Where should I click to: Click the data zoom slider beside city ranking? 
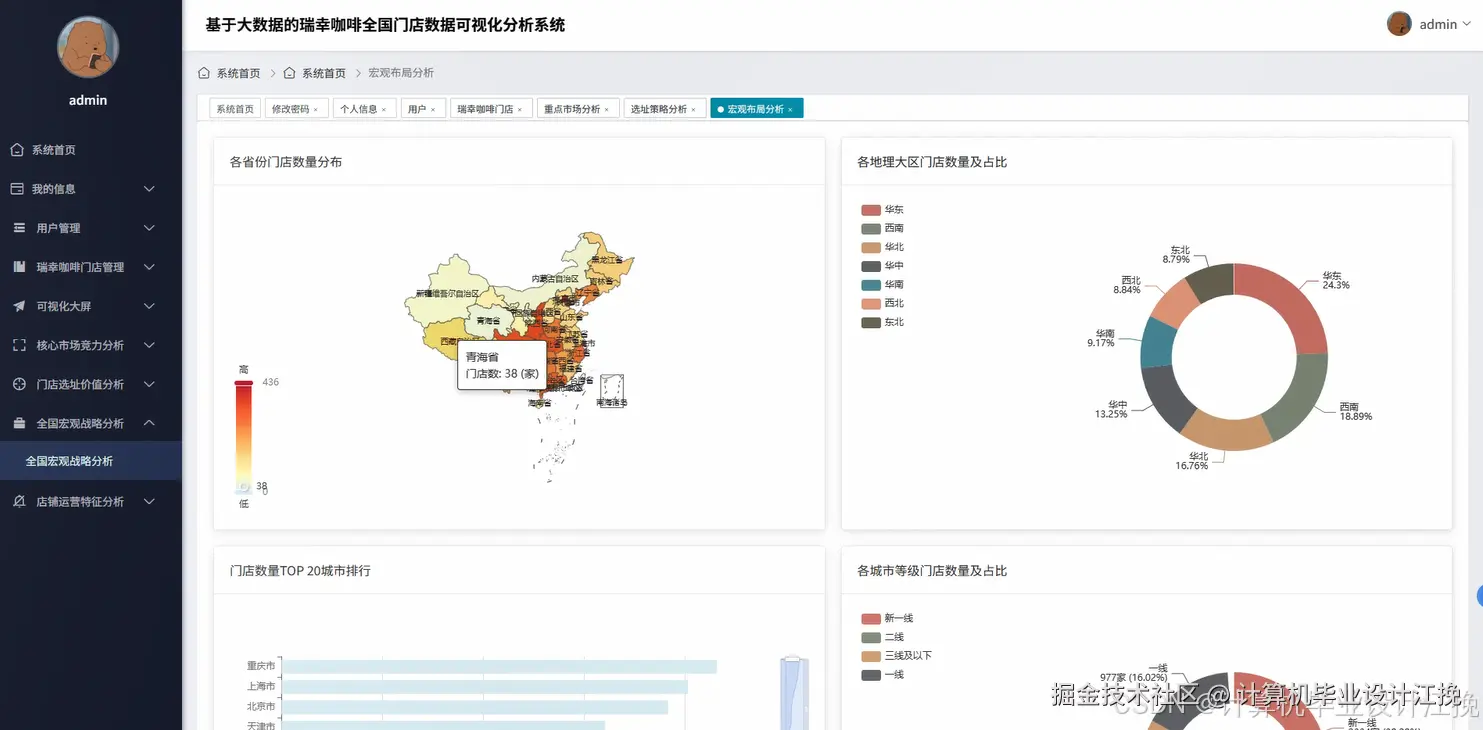tap(794, 693)
